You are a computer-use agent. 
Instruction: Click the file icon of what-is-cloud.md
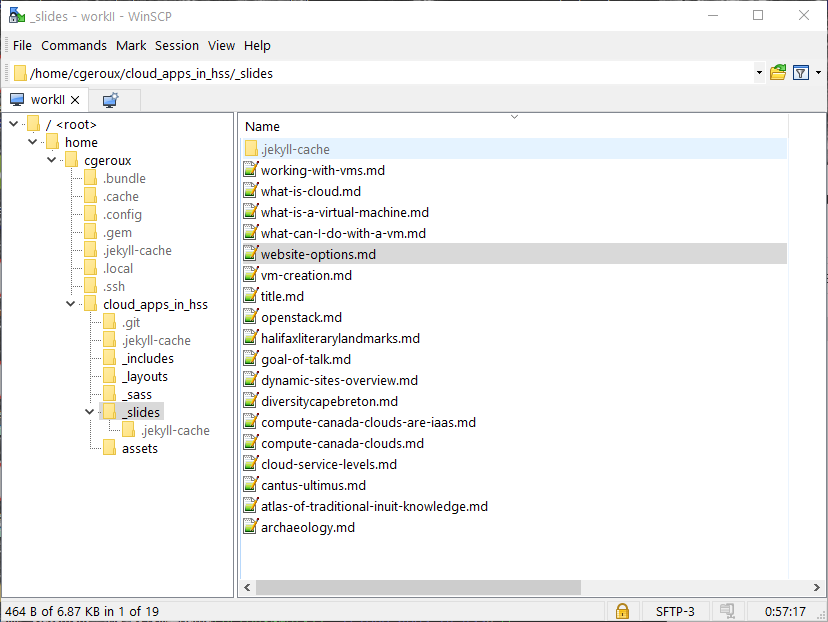coord(250,191)
